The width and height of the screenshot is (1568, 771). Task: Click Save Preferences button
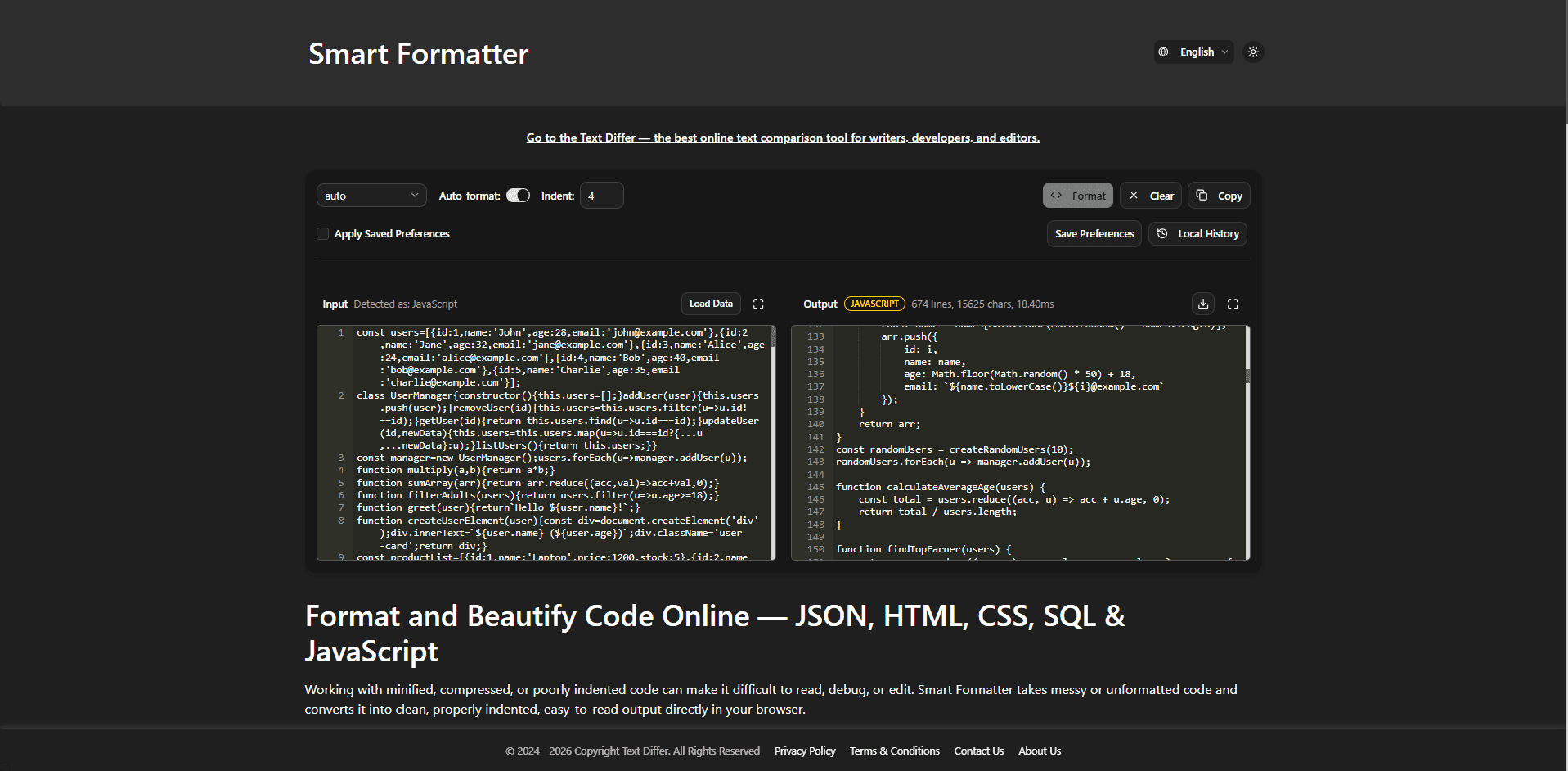click(1094, 234)
